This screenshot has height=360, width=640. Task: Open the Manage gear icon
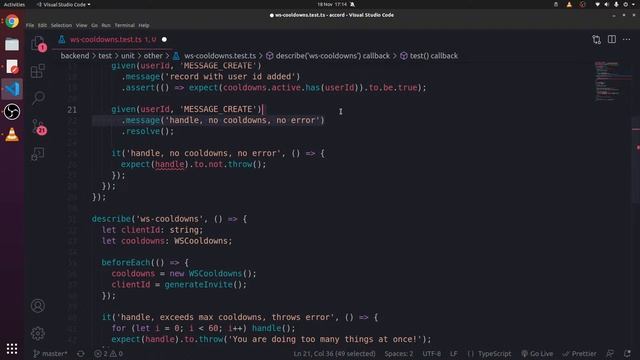pyautogui.click(x=38, y=333)
